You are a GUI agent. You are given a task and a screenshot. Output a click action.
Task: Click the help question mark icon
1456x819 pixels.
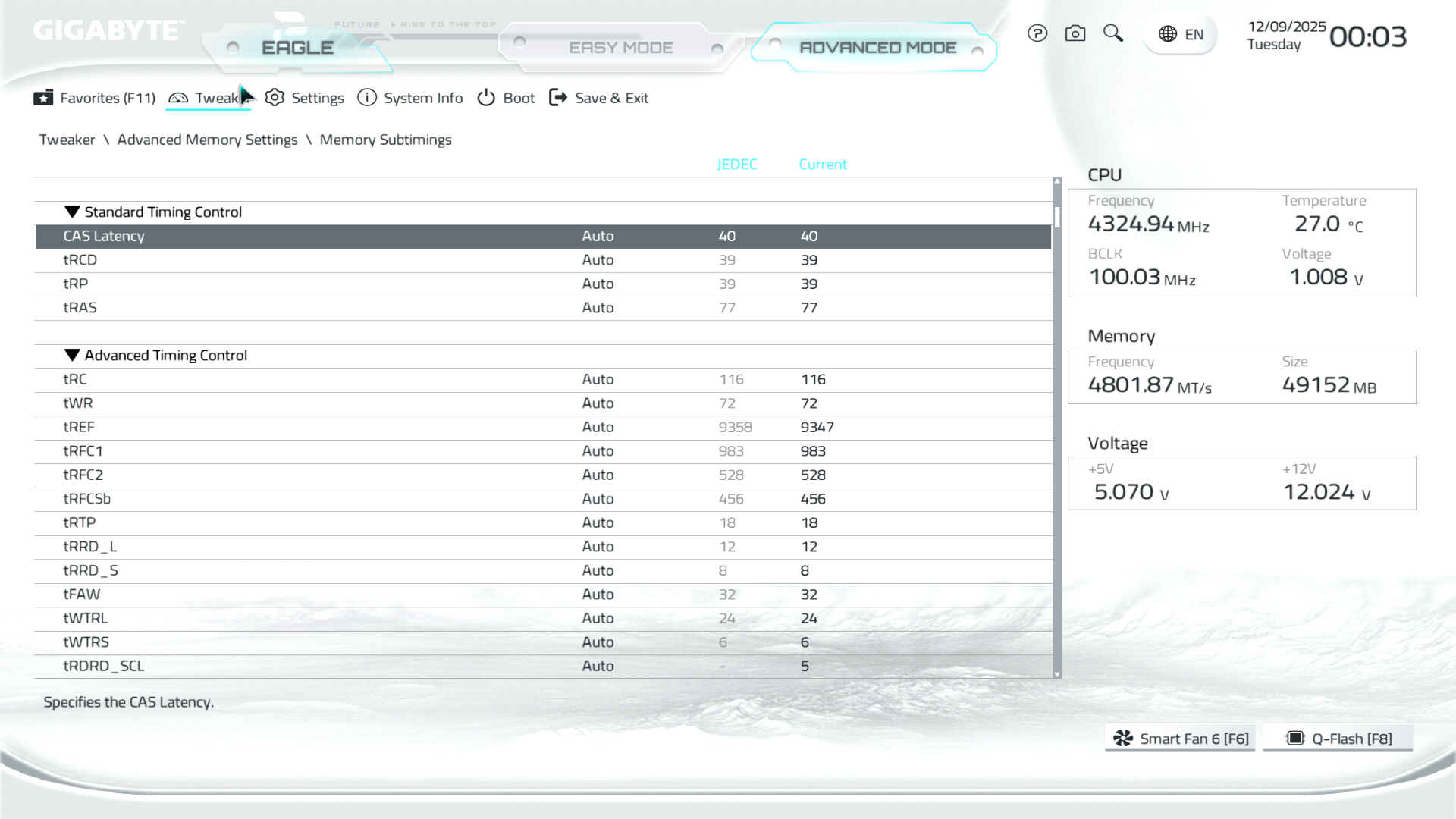coord(1037,33)
